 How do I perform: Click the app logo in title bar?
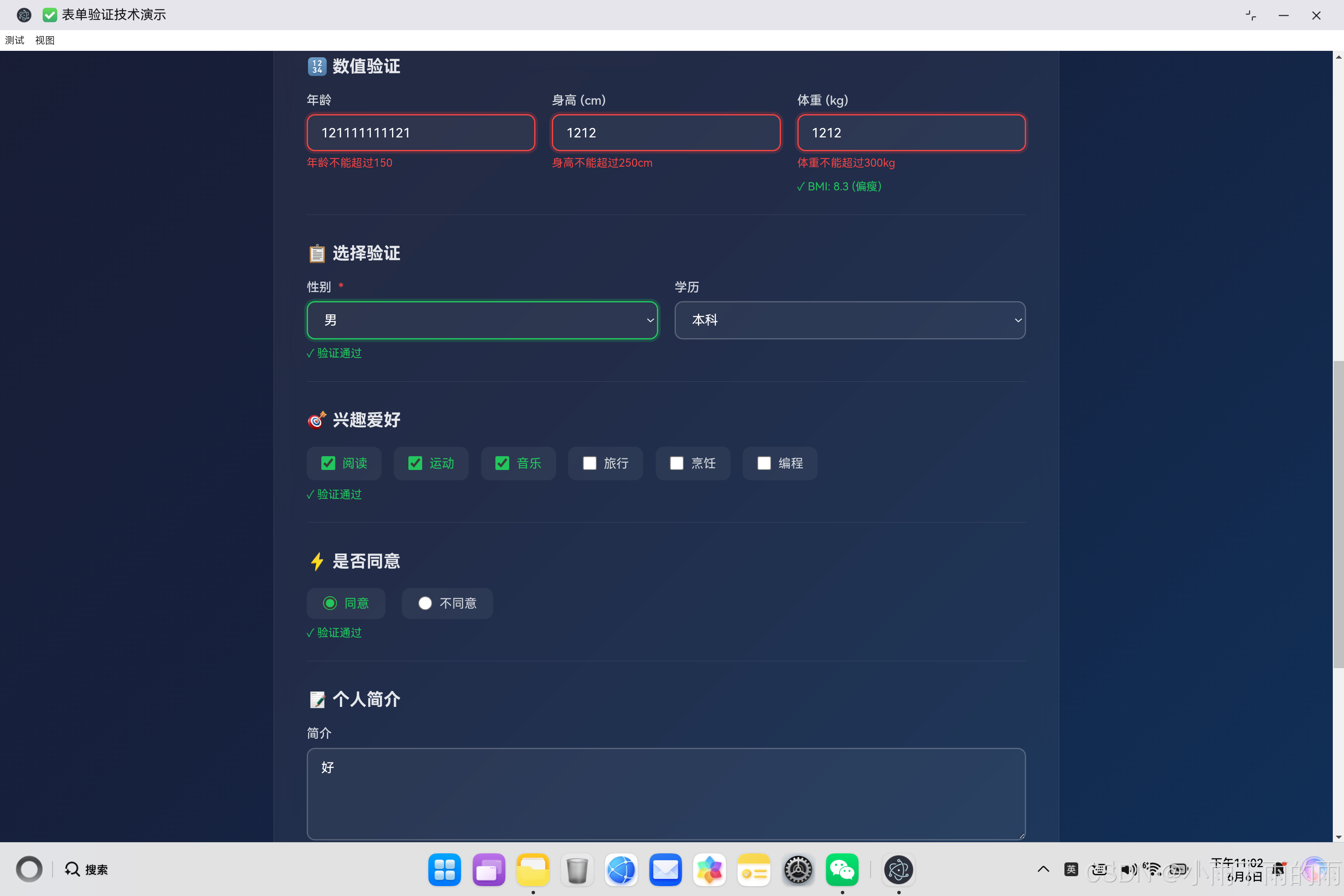coord(24,15)
